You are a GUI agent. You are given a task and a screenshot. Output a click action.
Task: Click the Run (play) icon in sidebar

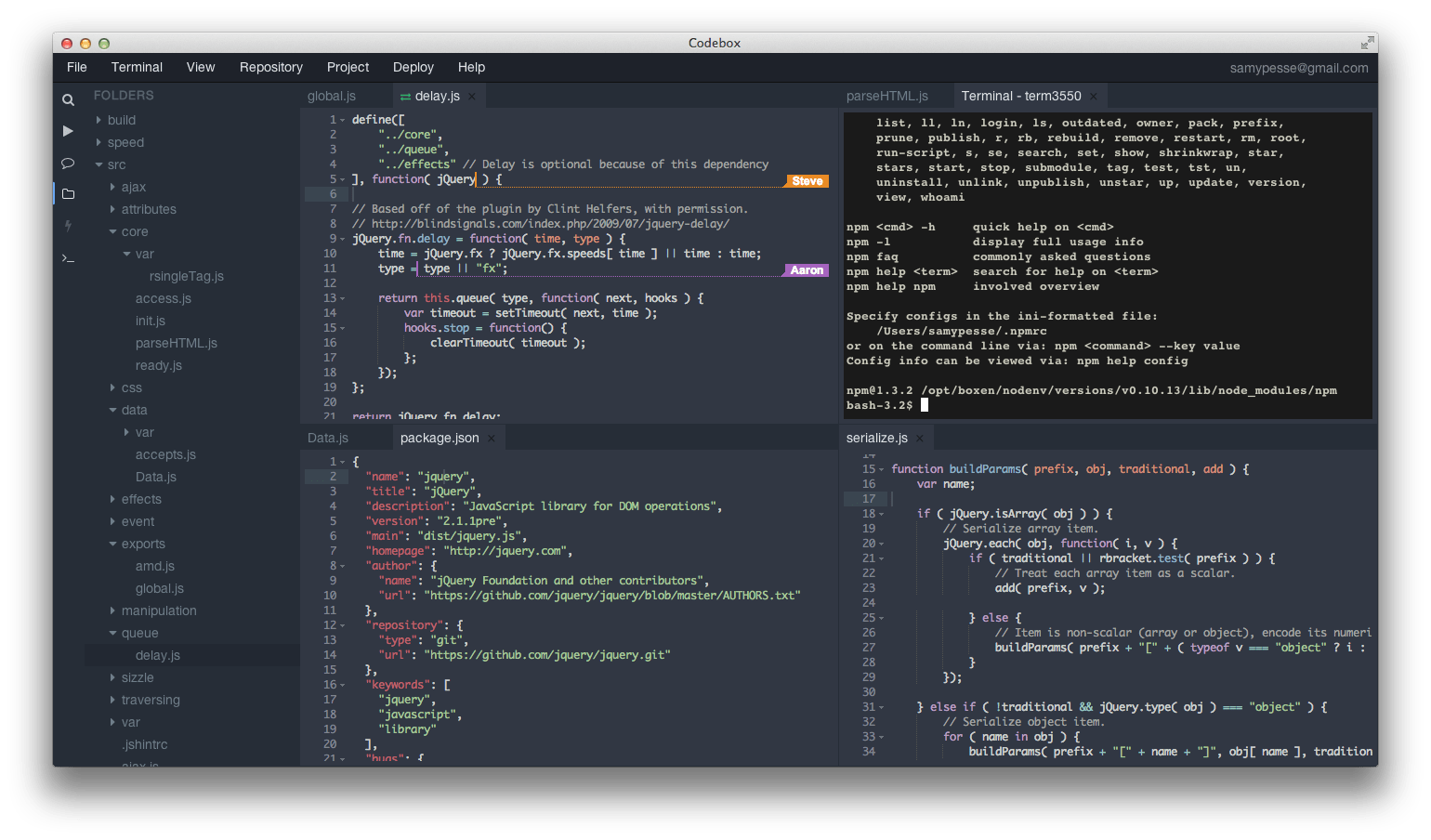click(68, 131)
